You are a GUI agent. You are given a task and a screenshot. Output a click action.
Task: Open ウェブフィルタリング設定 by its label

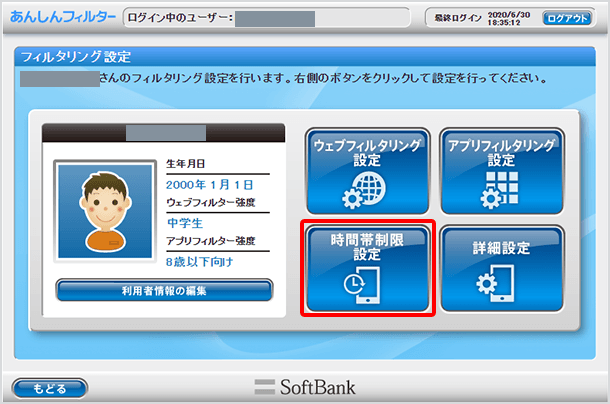pyautogui.click(x=367, y=152)
